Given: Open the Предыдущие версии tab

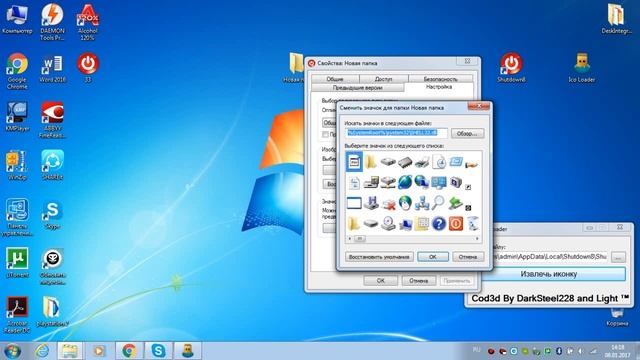Looking at the screenshot, I should pyautogui.click(x=358, y=87).
